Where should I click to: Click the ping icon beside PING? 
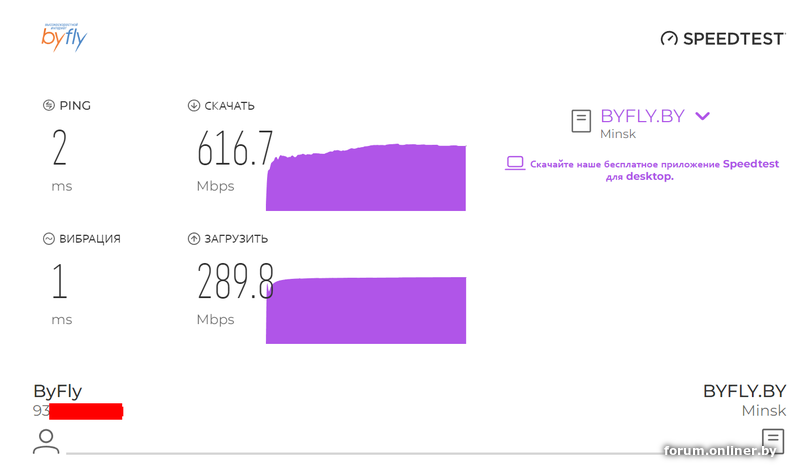[x=48, y=106]
